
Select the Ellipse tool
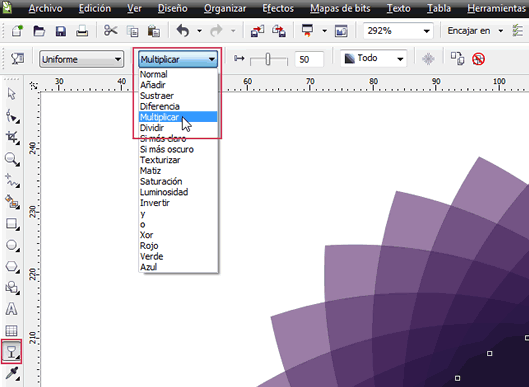12,245
